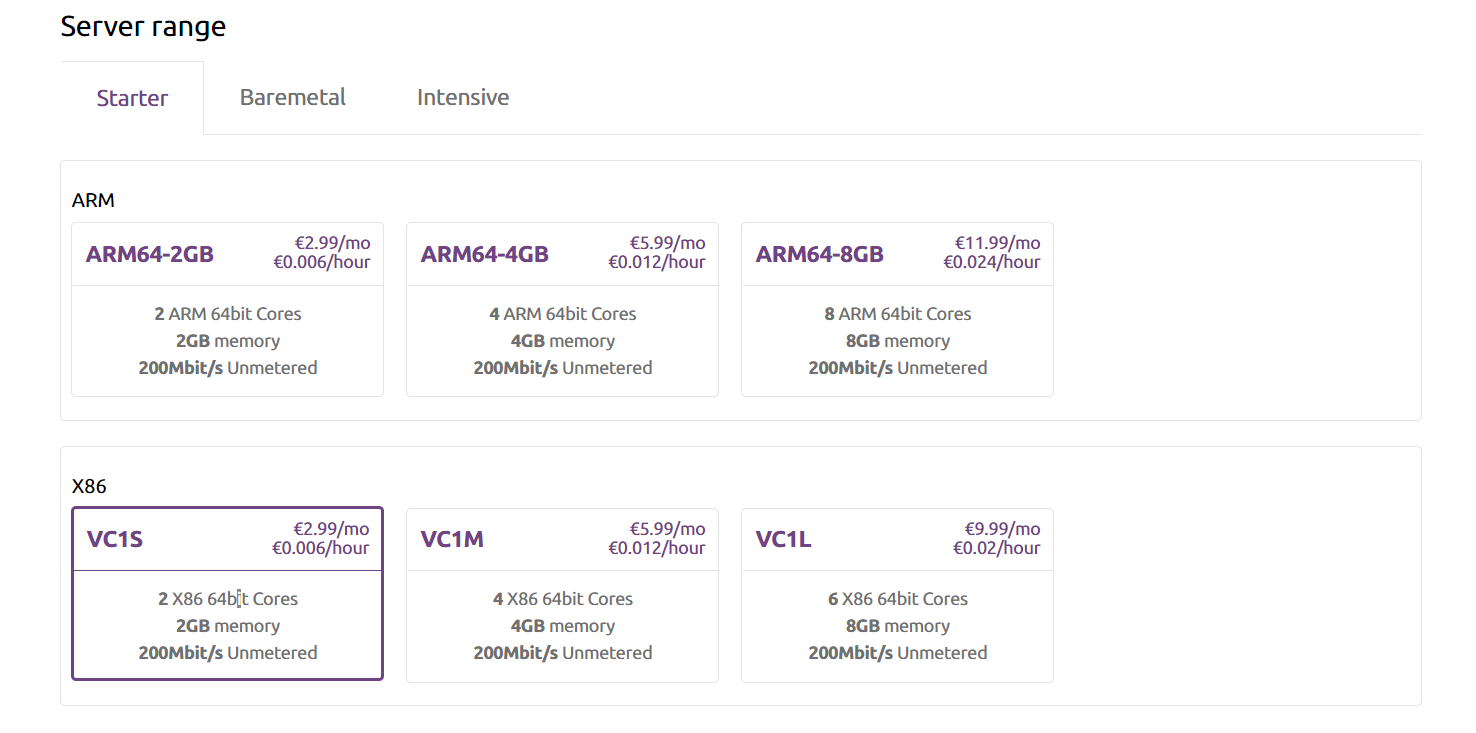This screenshot has height=733, width=1476.
Task: Click the ARM section label
Action: 93,200
